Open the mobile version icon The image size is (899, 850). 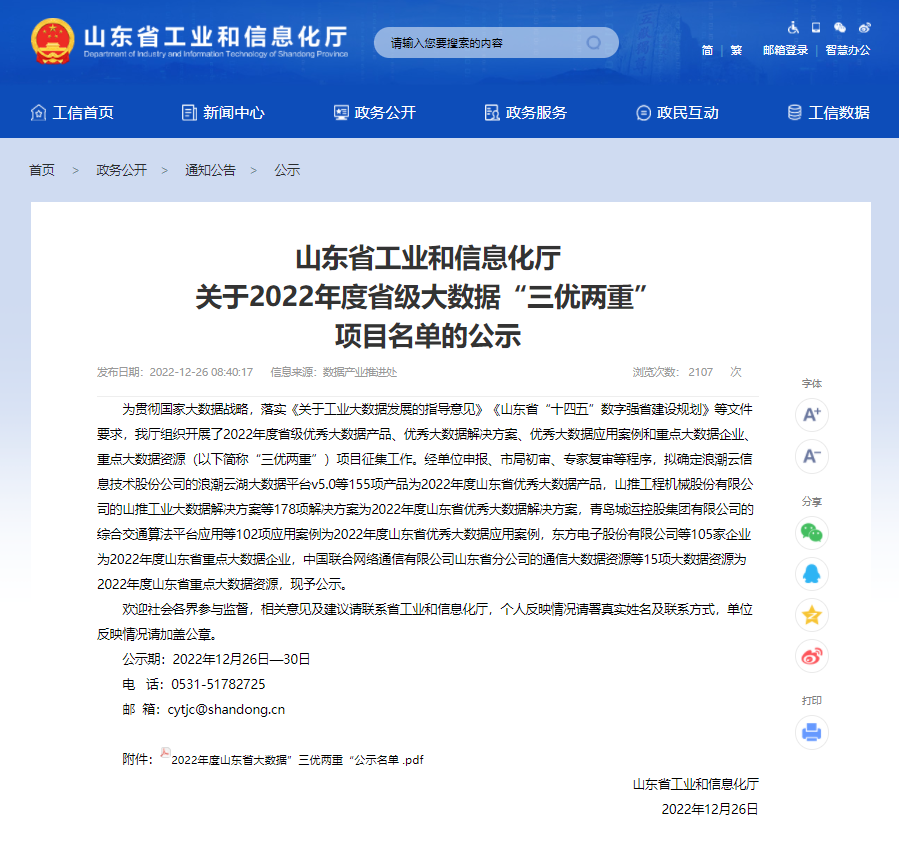(816, 27)
